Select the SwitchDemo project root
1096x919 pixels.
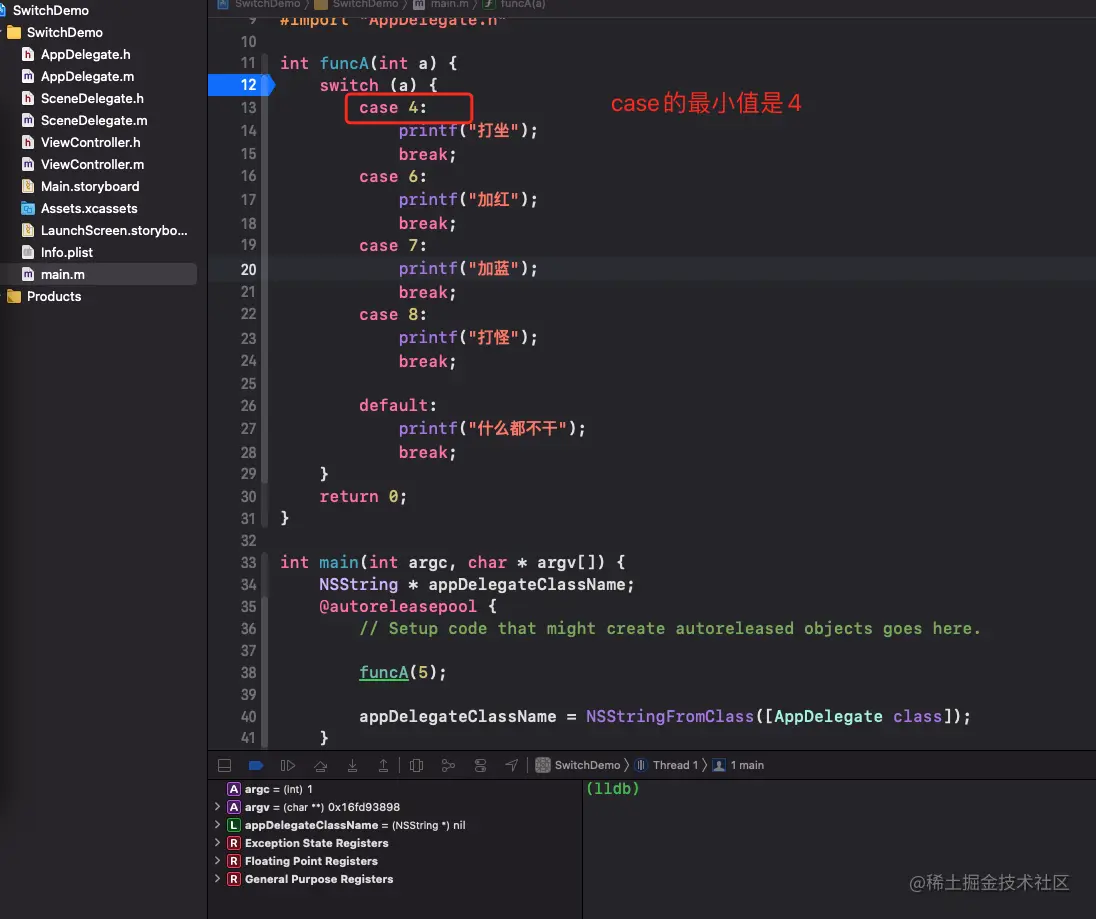pos(50,10)
